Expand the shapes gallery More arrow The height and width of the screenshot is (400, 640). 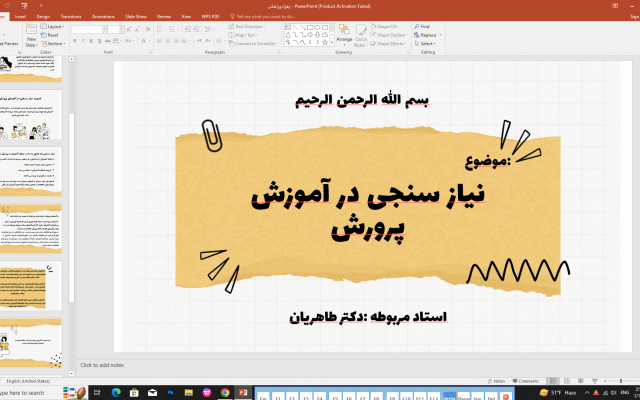332,42
